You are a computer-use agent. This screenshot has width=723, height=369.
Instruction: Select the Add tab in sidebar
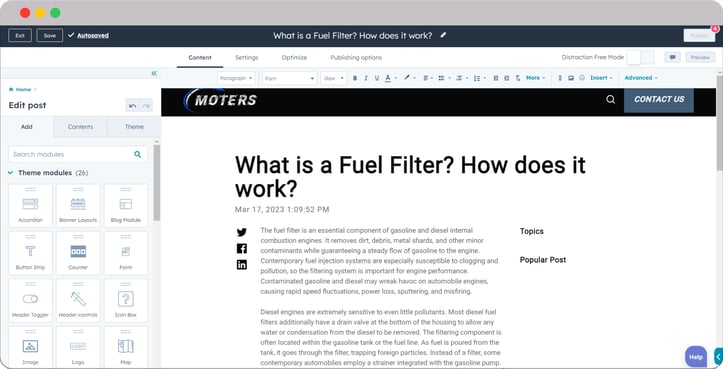(x=27, y=127)
